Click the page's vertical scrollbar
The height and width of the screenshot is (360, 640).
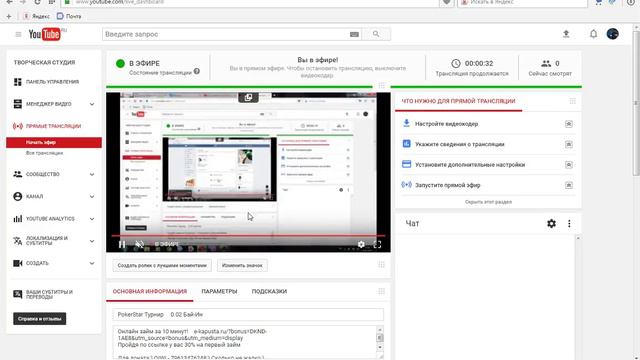tap(636, 102)
